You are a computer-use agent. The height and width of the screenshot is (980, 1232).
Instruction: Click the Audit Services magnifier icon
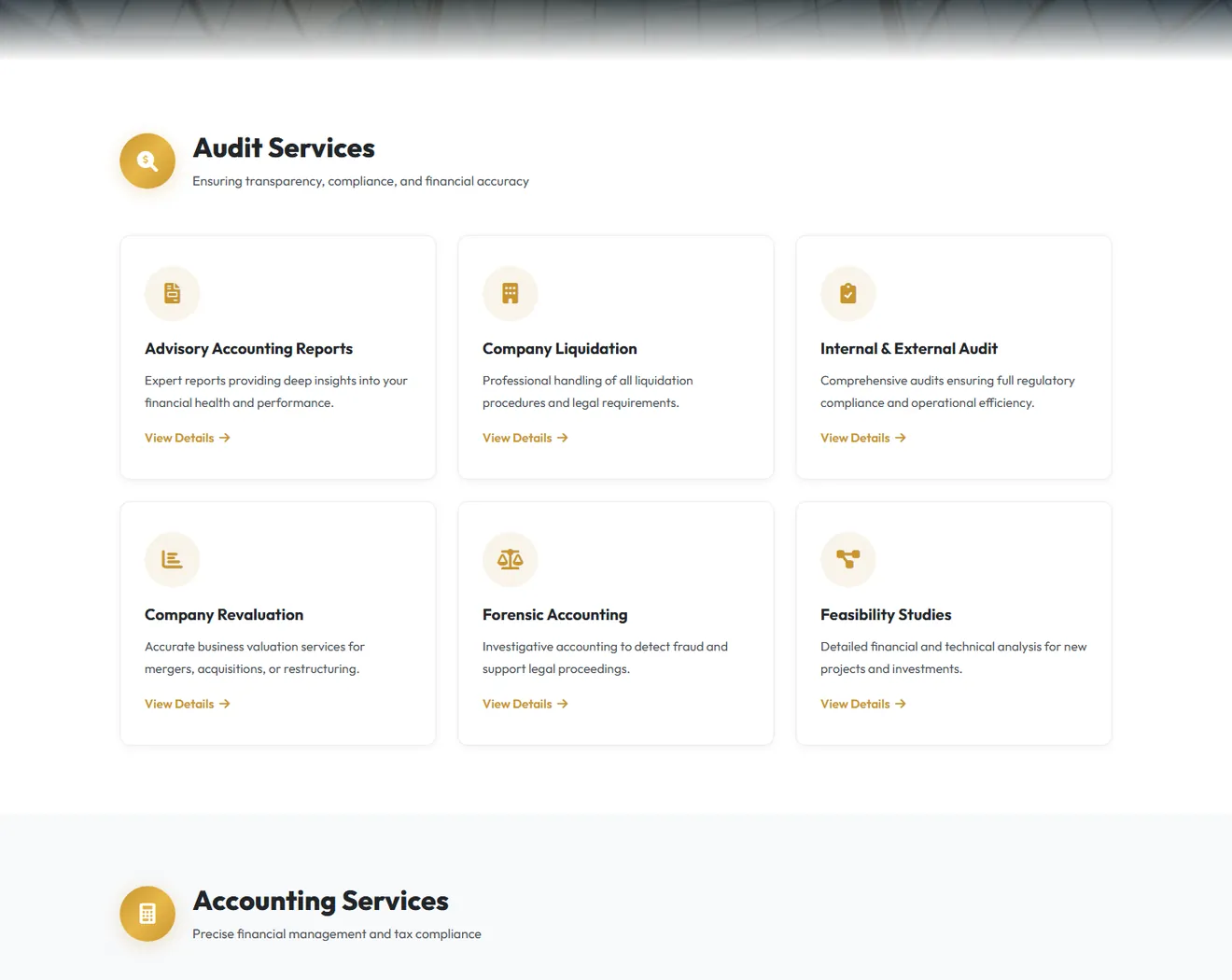147,161
